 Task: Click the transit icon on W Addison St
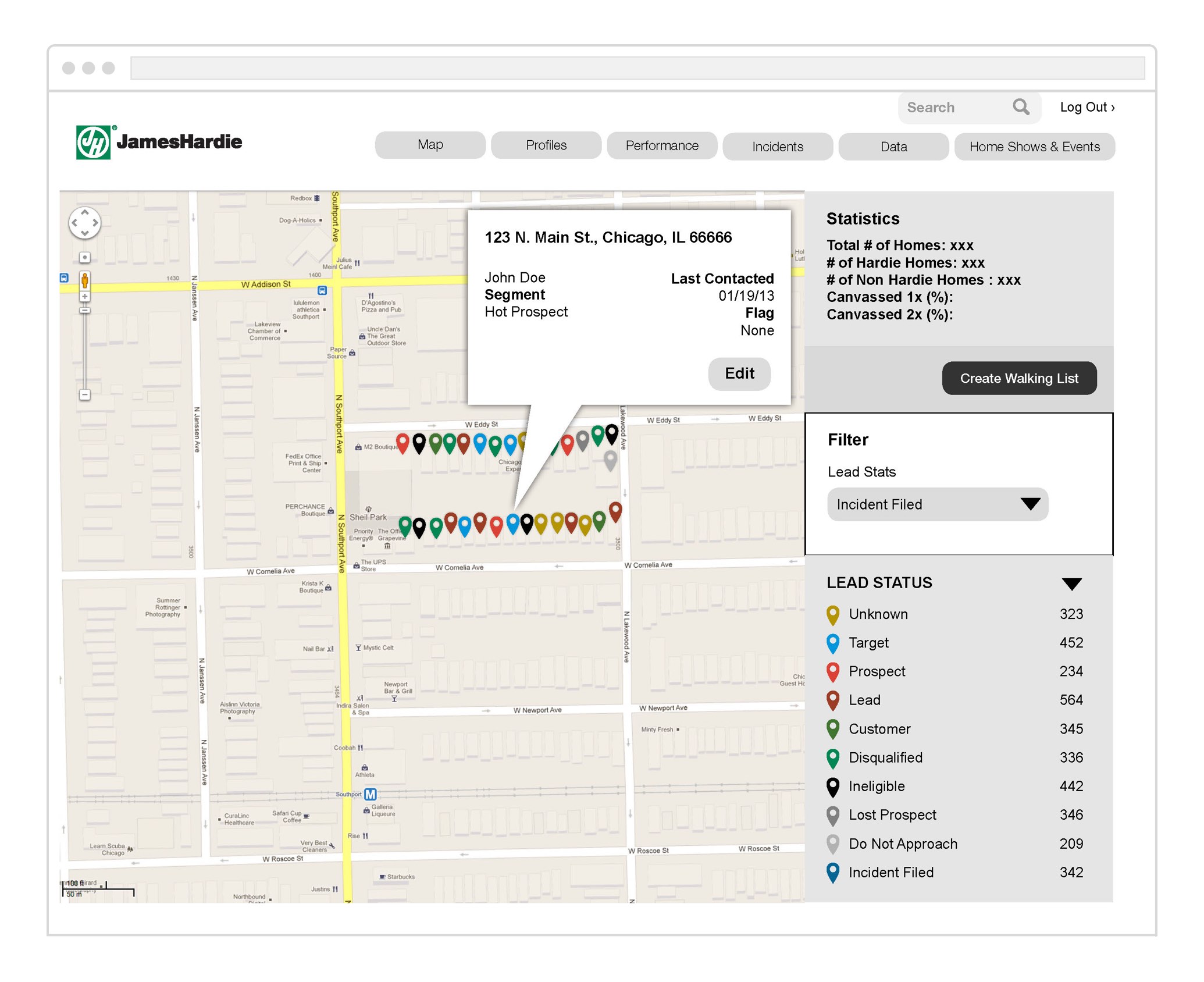pyautogui.click(x=322, y=290)
